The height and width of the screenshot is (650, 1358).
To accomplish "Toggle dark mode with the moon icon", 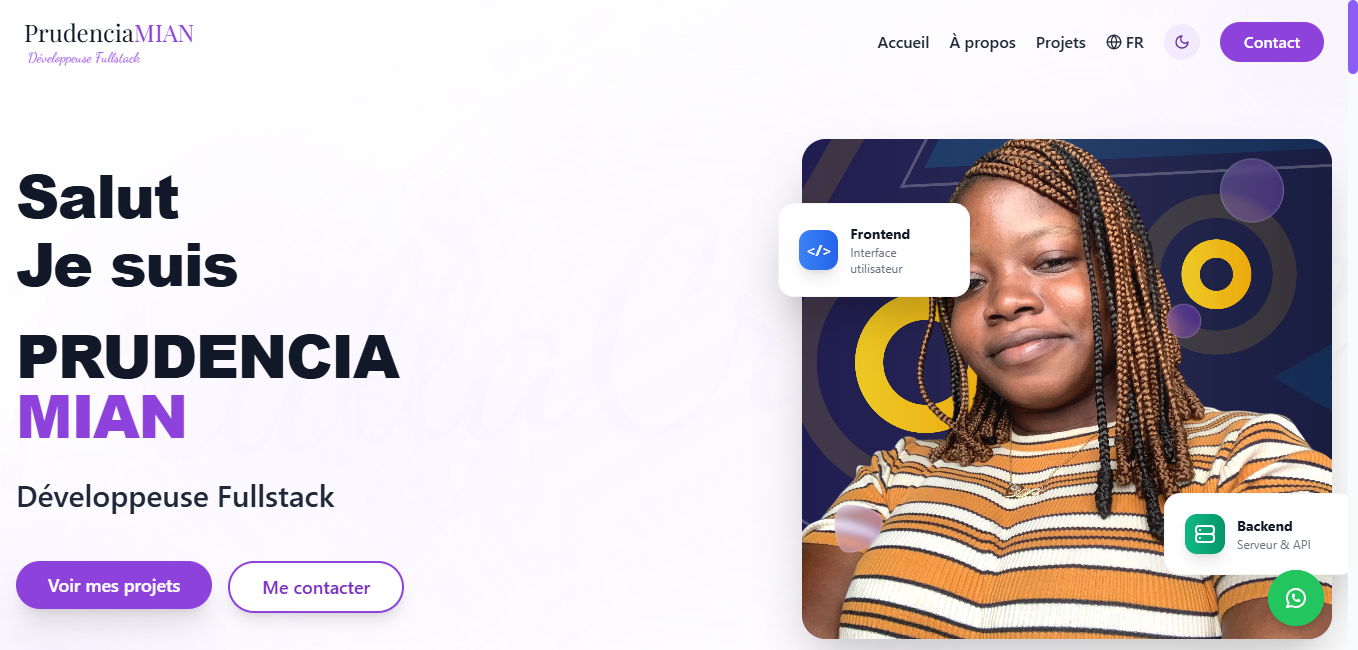I will click(x=1182, y=42).
